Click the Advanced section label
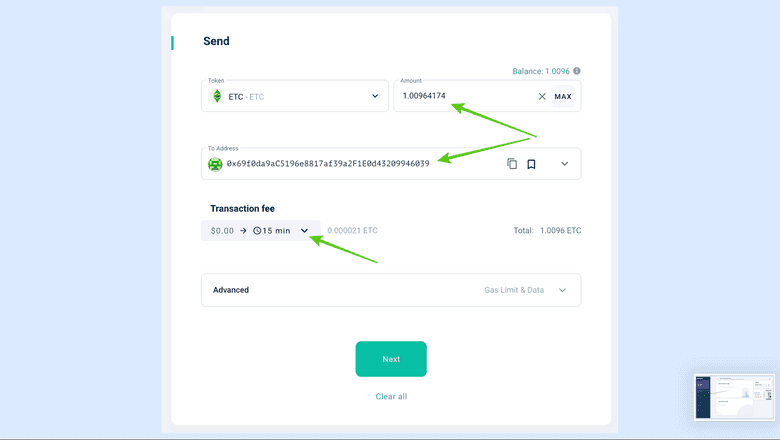 point(231,290)
